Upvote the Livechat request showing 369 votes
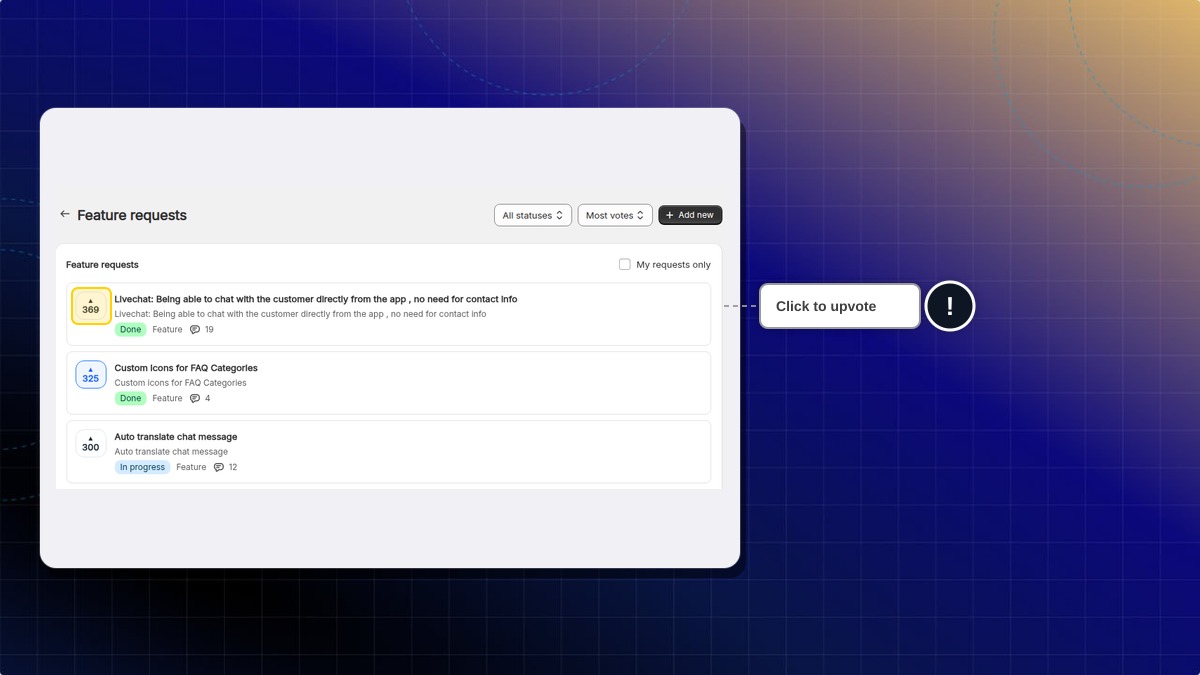 point(91,306)
